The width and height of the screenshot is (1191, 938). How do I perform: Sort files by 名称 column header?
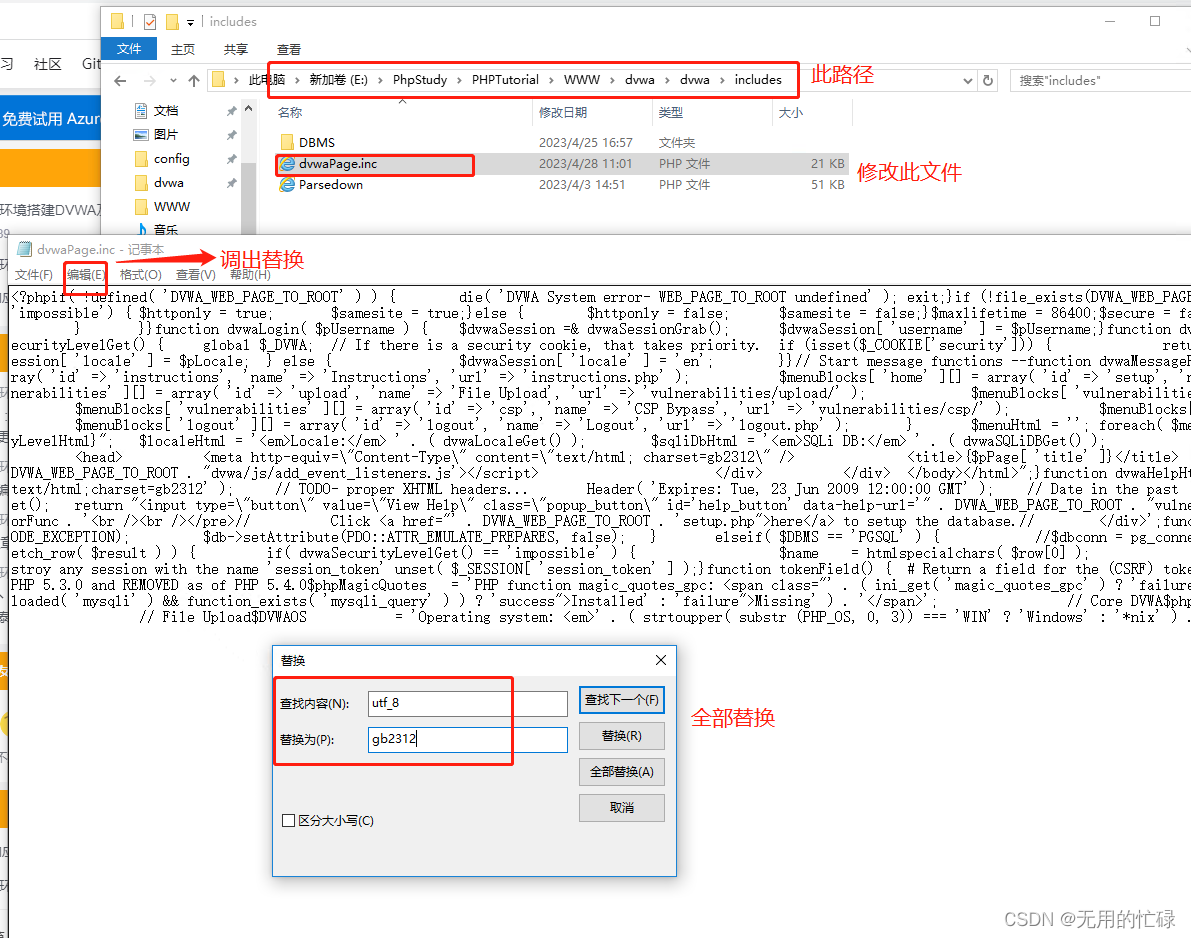[290, 112]
